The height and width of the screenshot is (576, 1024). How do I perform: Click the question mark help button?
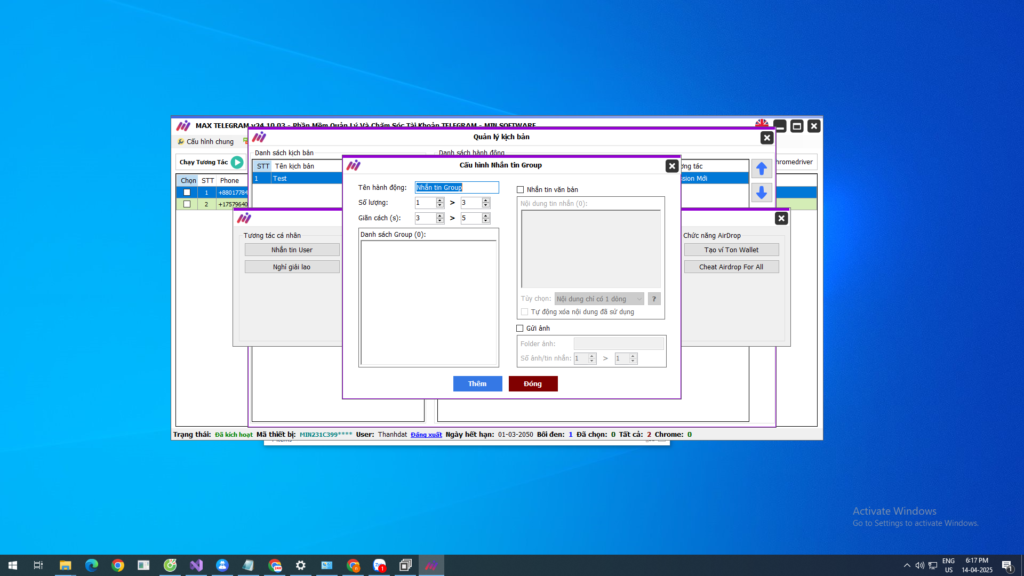(x=654, y=299)
